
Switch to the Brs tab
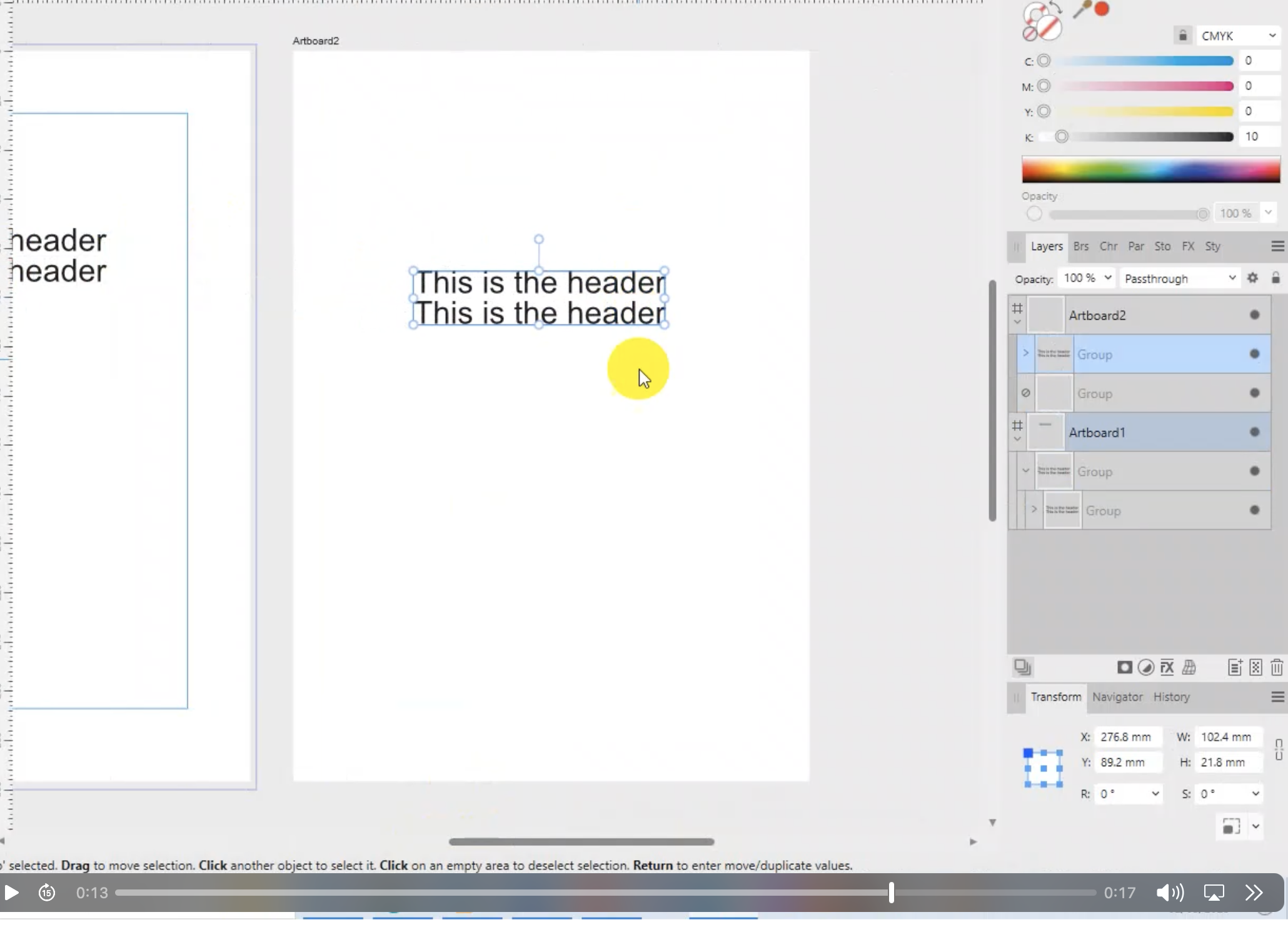pos(1081,246)
